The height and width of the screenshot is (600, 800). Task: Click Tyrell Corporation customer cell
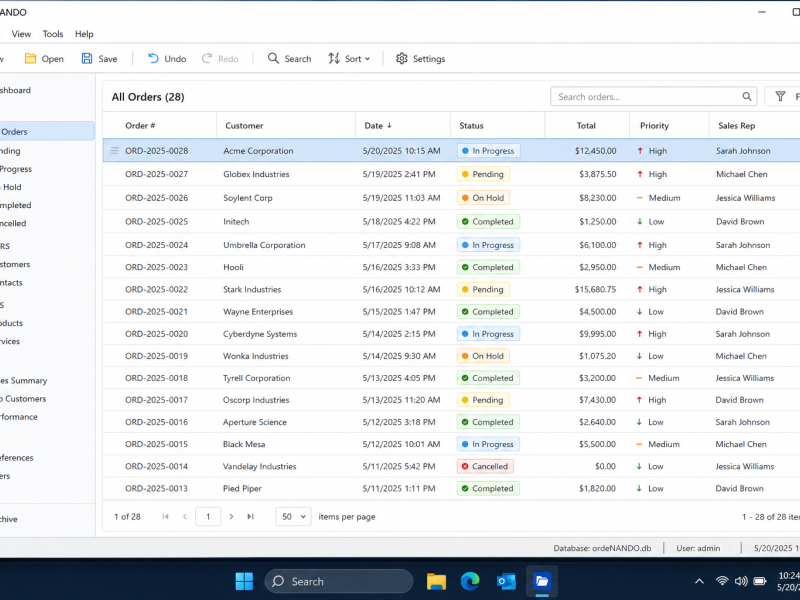[x=257, y=378]
